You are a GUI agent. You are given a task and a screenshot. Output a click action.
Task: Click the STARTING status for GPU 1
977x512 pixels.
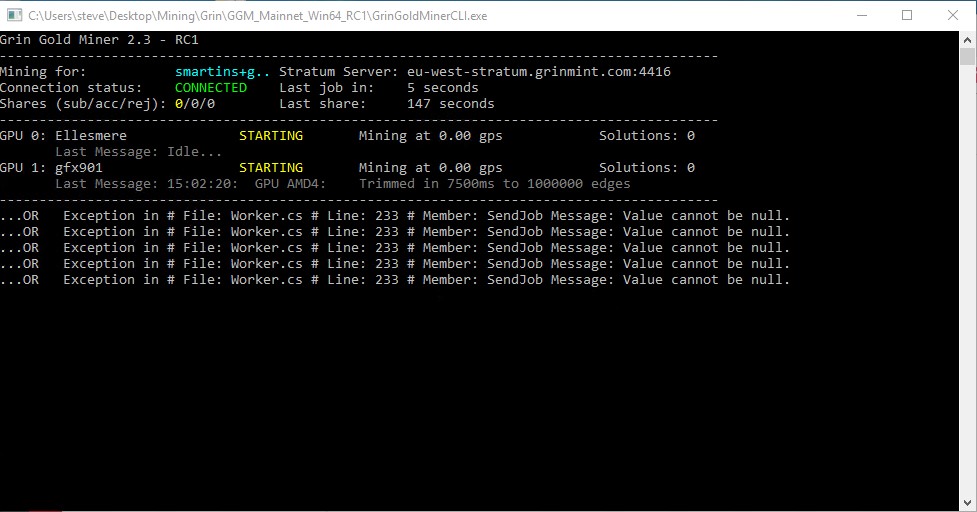click(x=271, y=168)
